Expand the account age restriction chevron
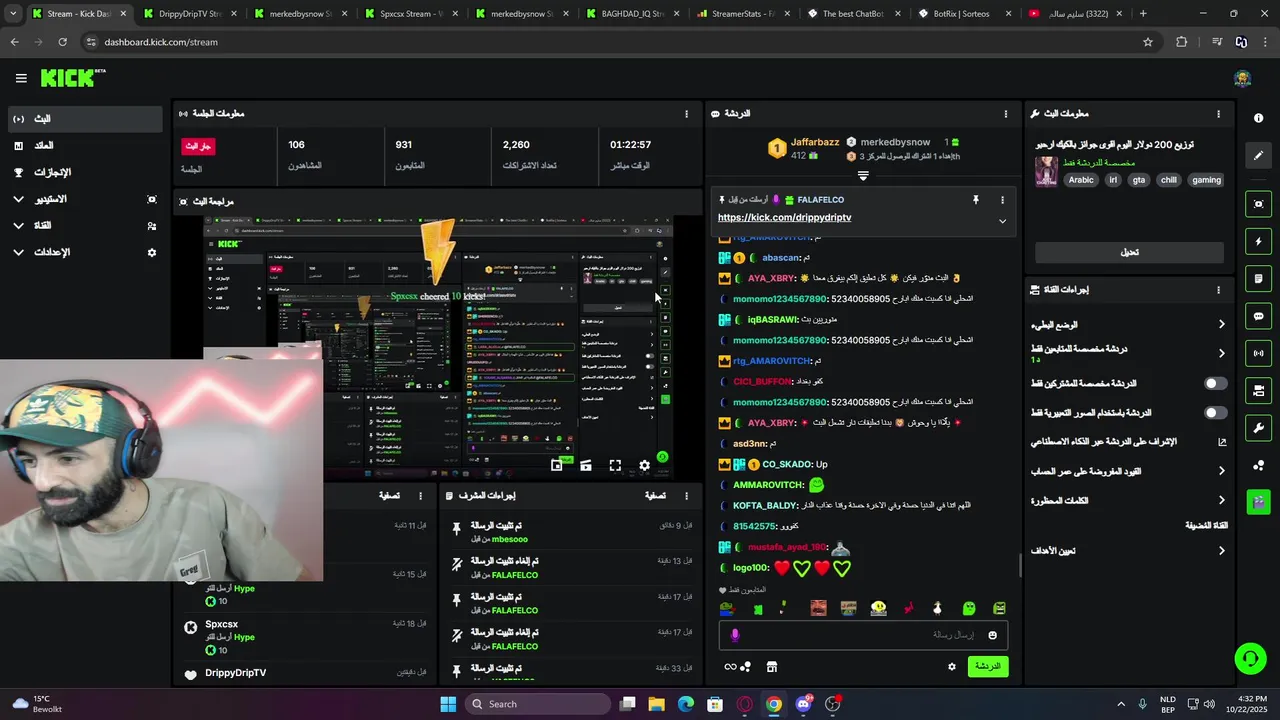The height and width of the screenshot is (720, 1280). (x=1221, y=471)
